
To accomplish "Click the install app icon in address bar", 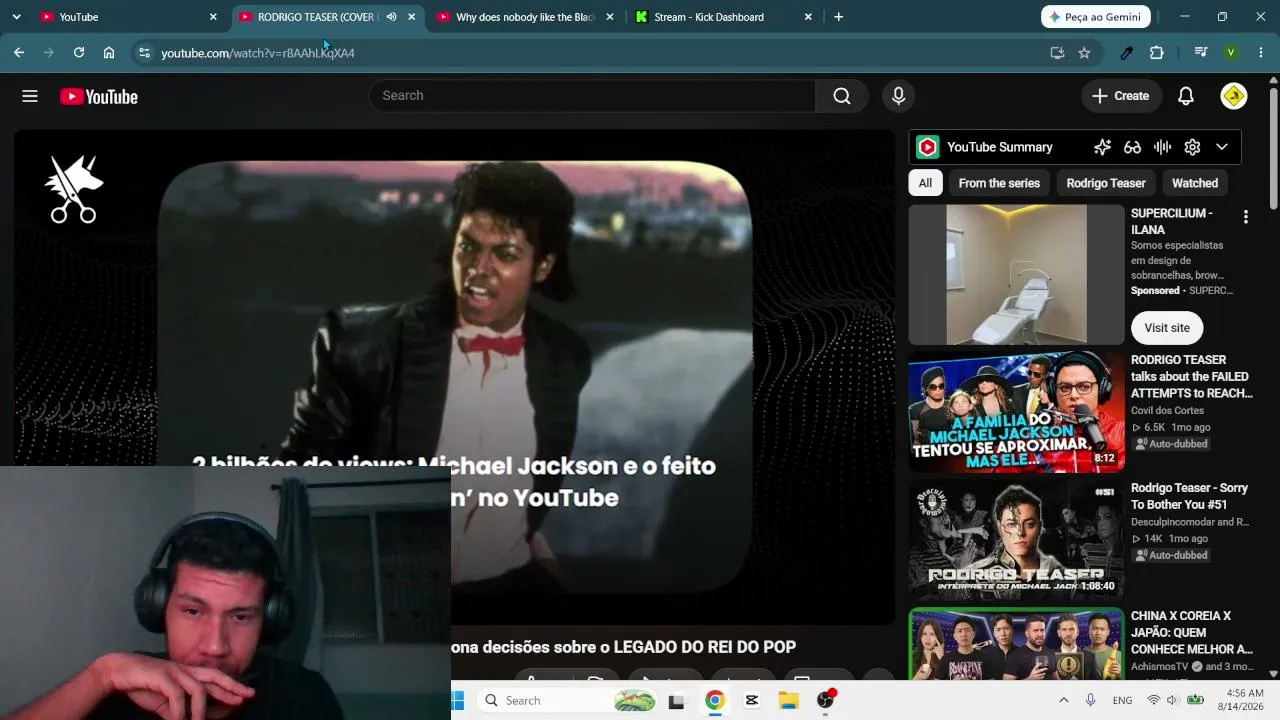I will click(x=1057, y=53).
